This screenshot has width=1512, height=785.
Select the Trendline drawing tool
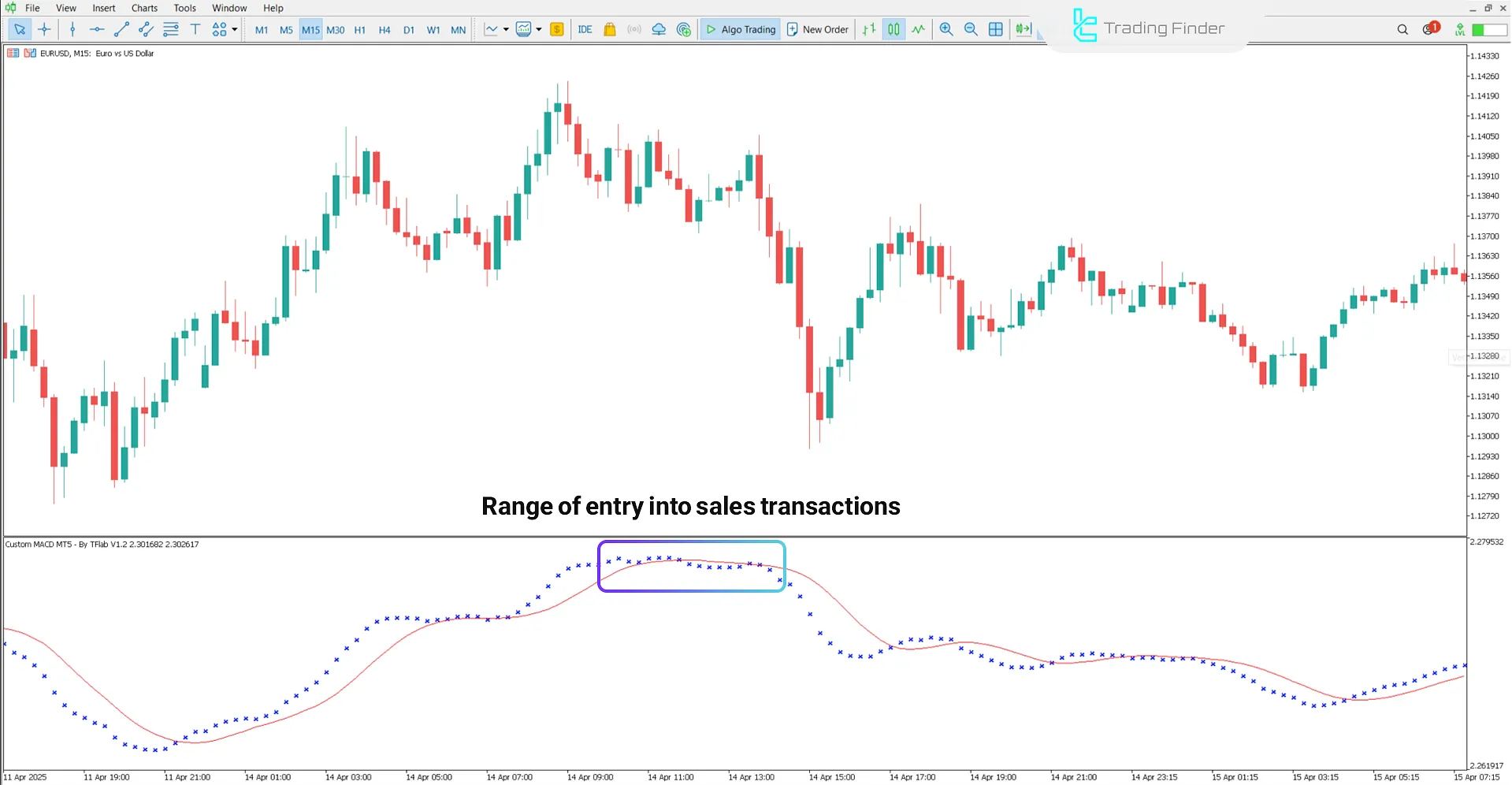[x=121, y=29]
